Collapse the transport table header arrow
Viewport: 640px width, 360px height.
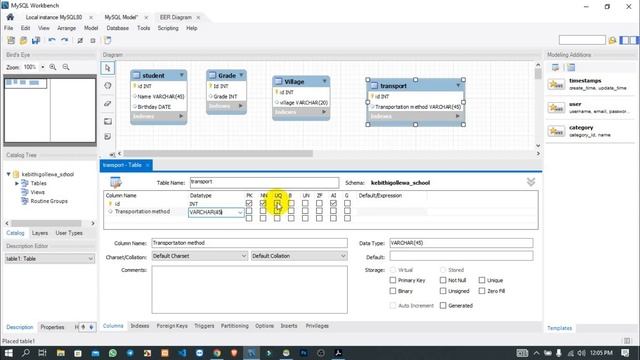pos(458,86)
